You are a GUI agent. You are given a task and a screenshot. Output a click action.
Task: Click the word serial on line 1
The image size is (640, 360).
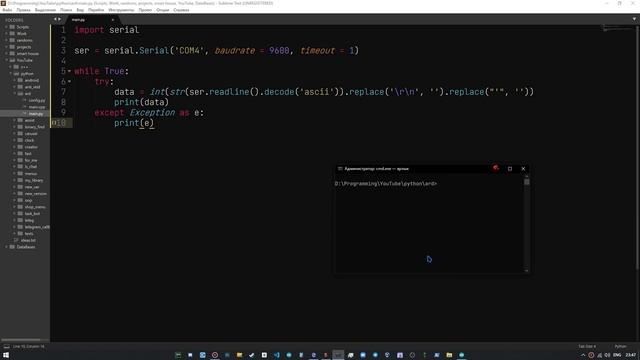[124, 30]
